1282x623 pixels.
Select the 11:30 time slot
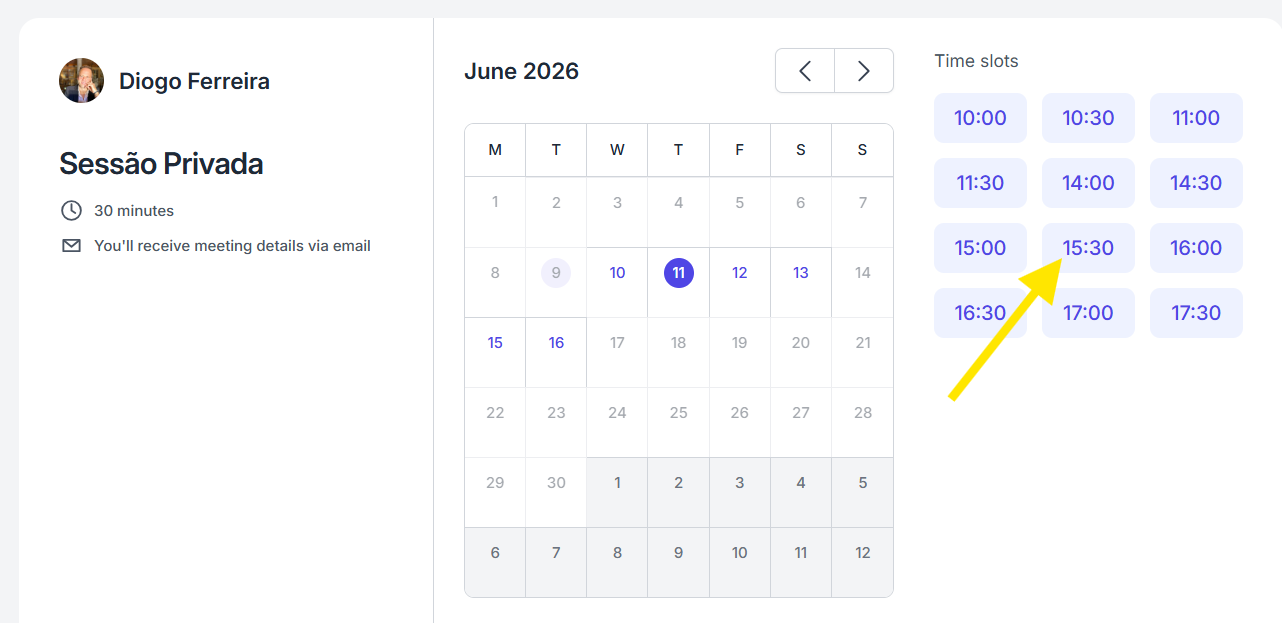coord(980,183)
